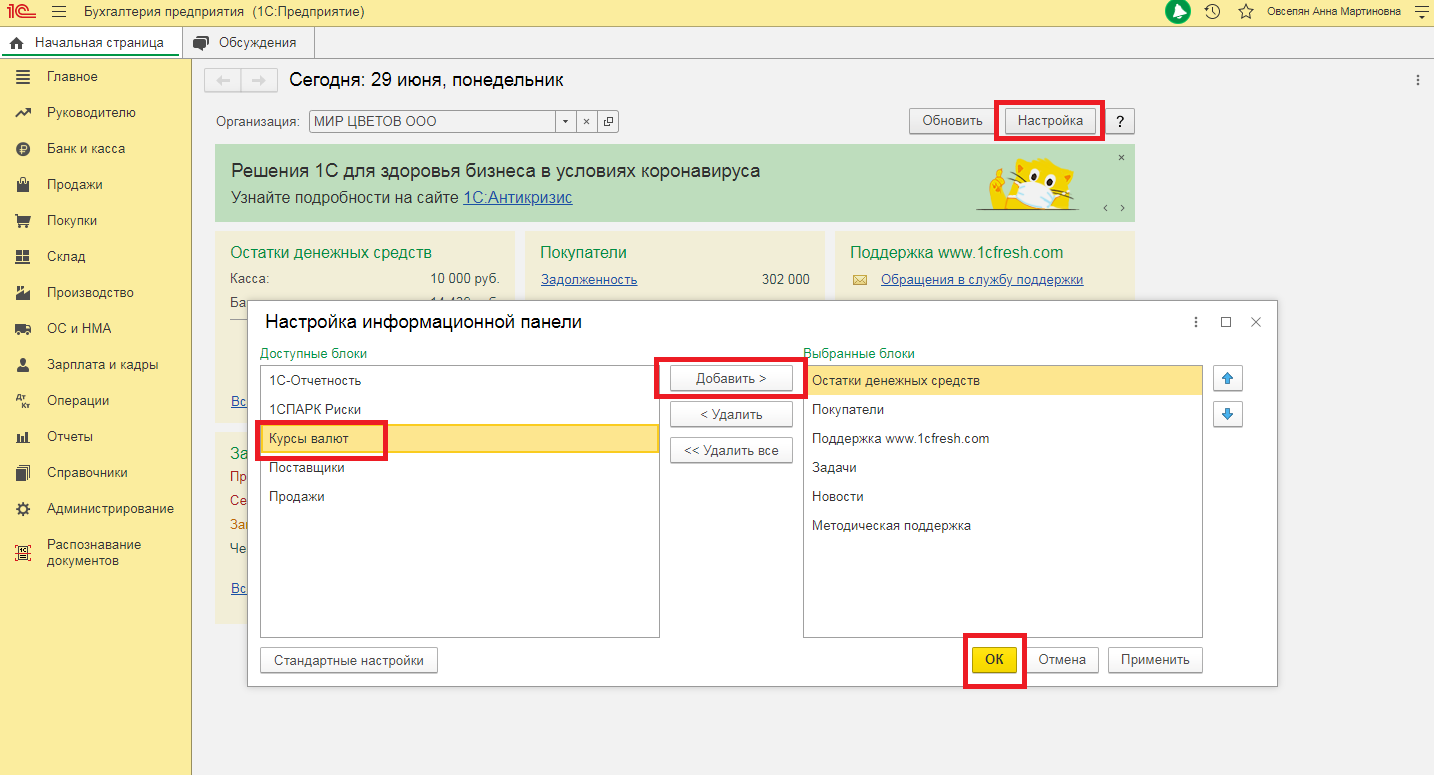Open the notifications bell icon
The image size is (1434, 775).
coord(1178,12)
